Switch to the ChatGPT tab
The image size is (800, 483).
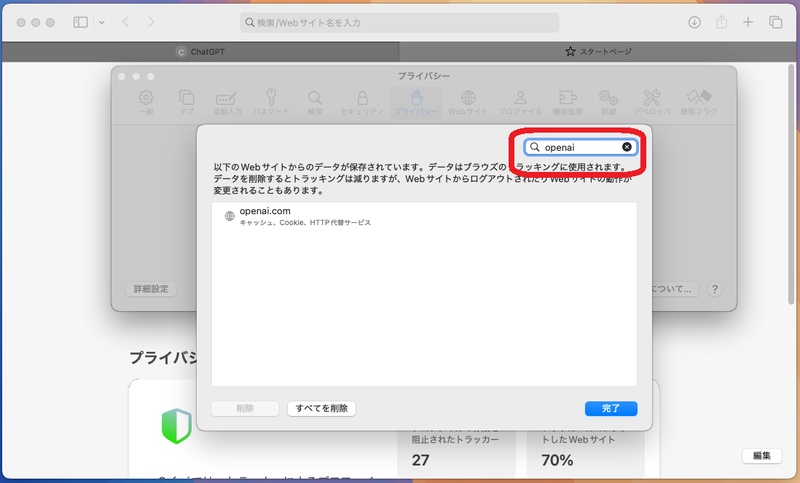(201, 52)
